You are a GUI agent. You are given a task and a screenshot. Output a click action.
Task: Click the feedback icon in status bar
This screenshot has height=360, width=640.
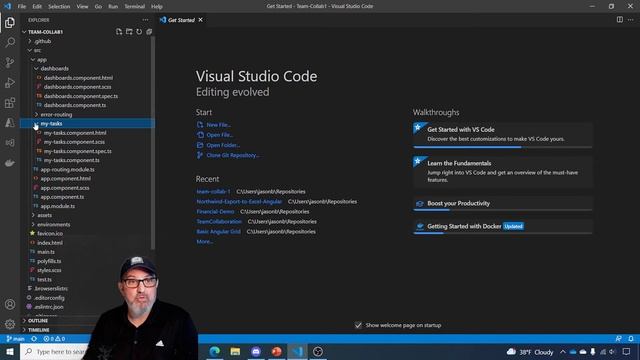pos(619,339)
